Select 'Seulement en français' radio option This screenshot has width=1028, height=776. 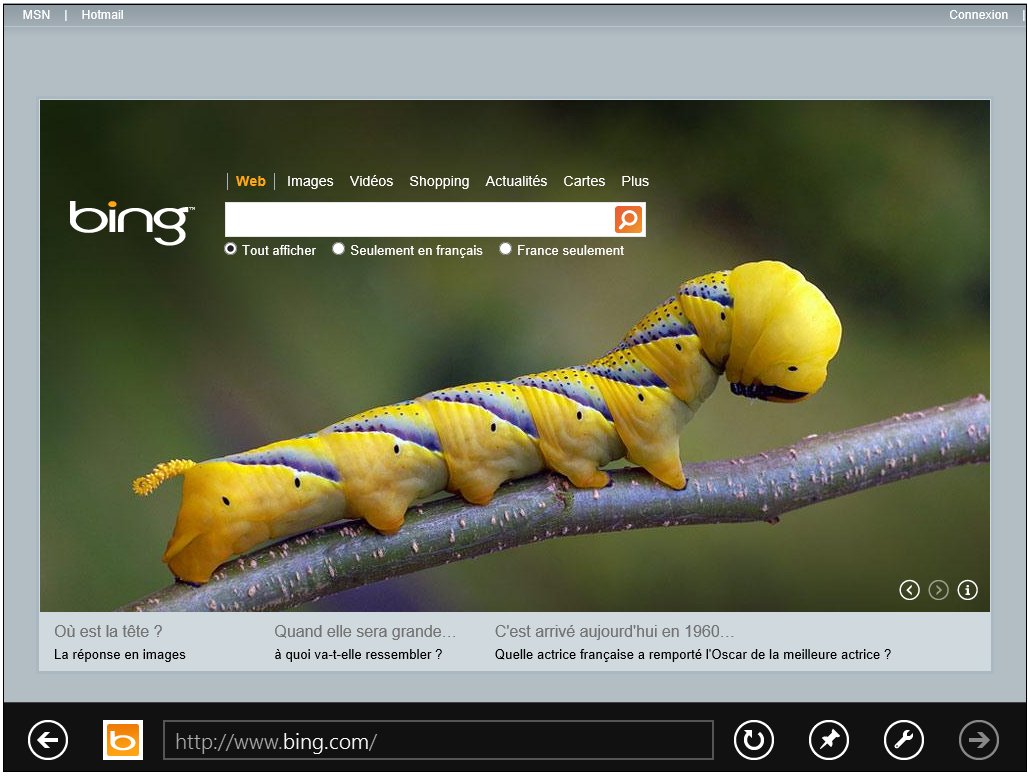coord(338,249)
